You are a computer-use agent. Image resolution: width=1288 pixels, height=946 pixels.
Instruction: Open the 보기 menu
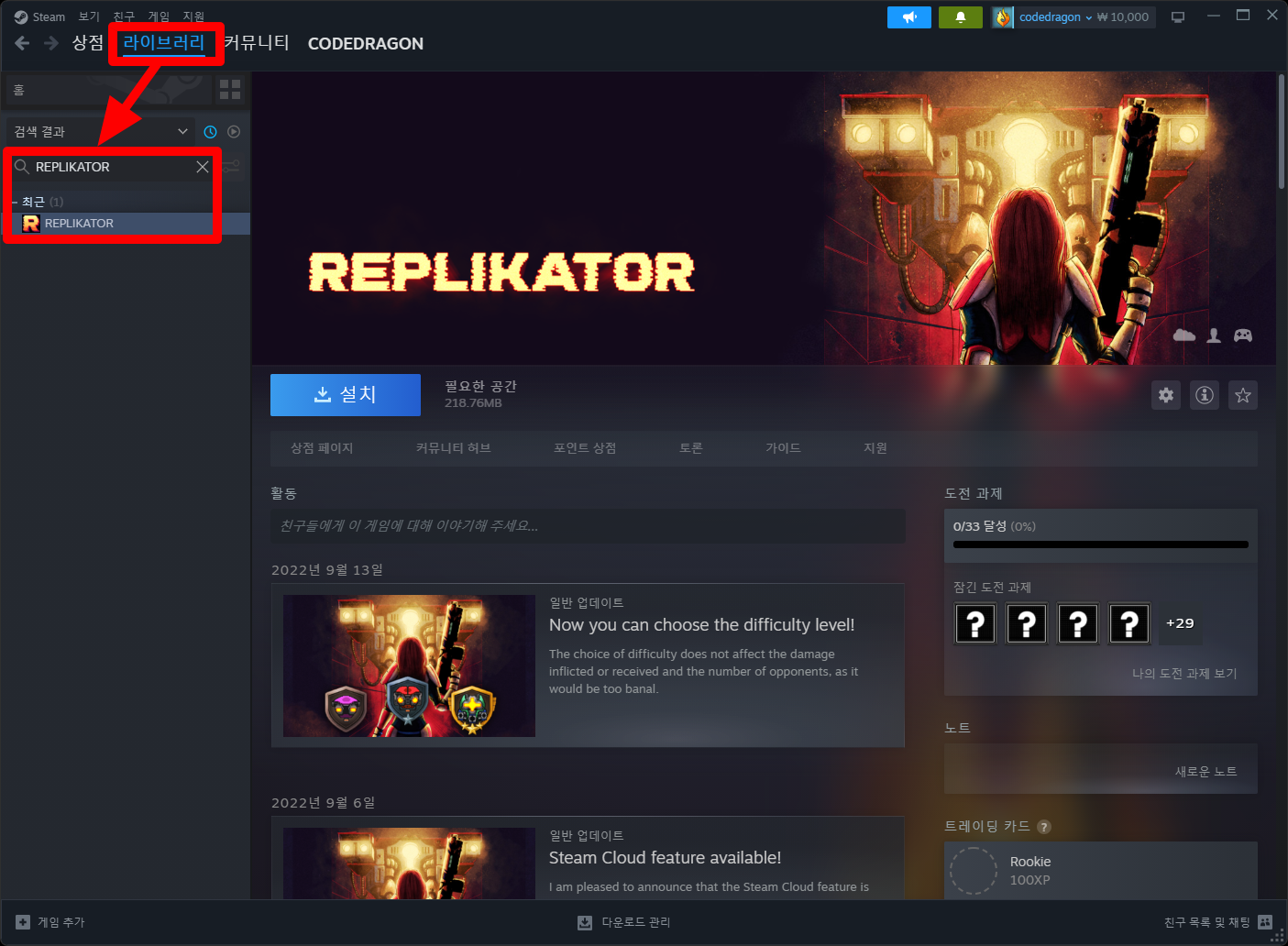tap(89, 16)
